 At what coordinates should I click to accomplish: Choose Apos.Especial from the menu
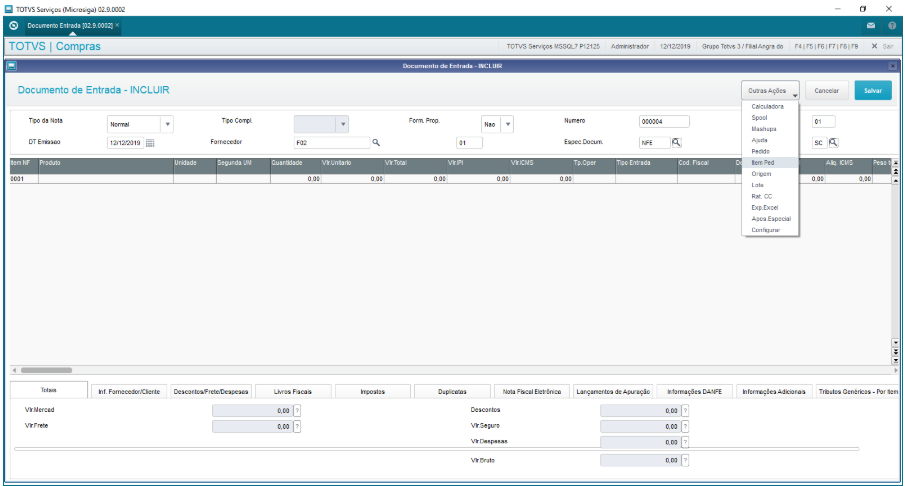(770, 219)
